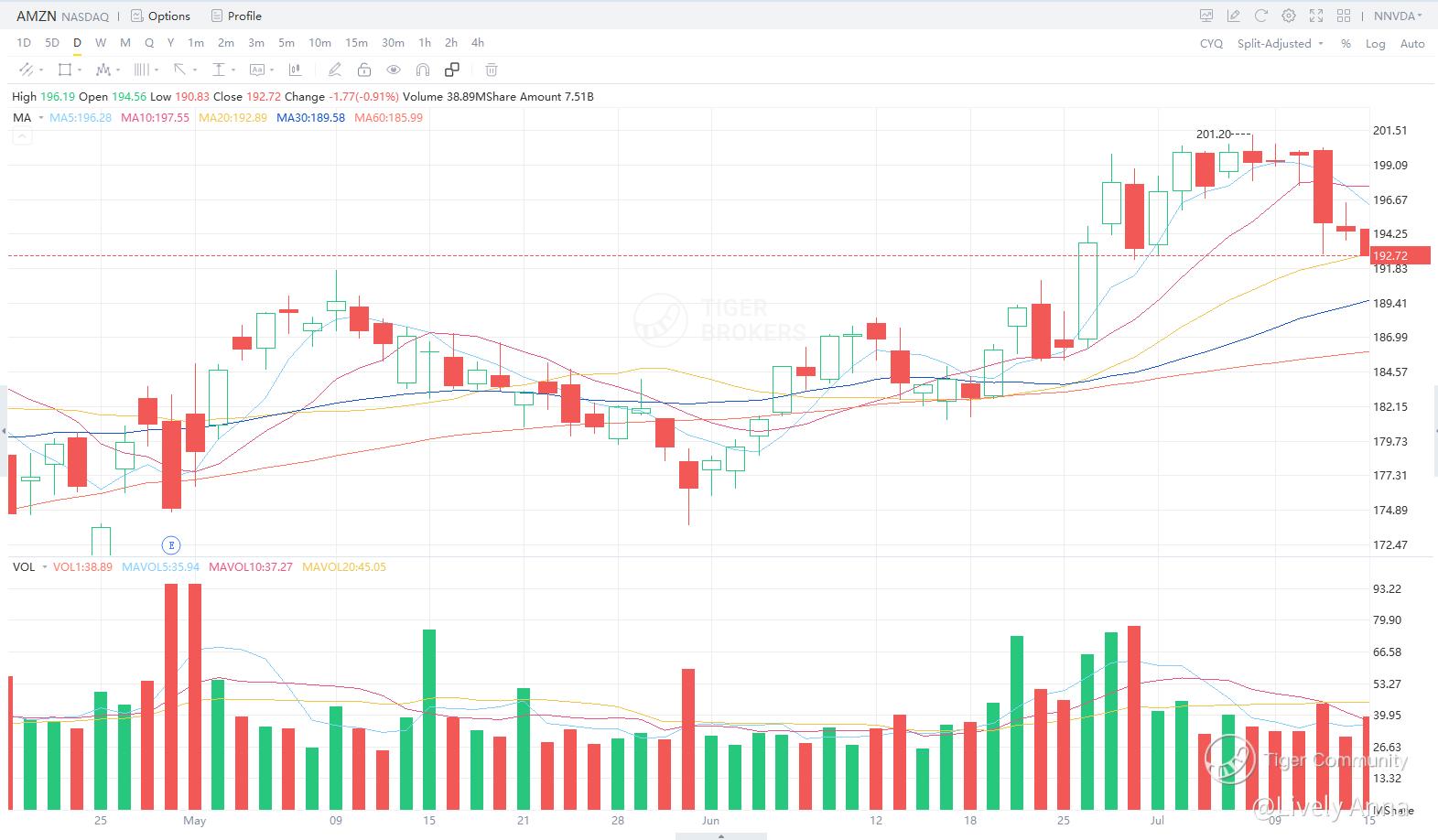
Task: Click the MAVOL10:37.27 volume label
Action: coord(251,566)
